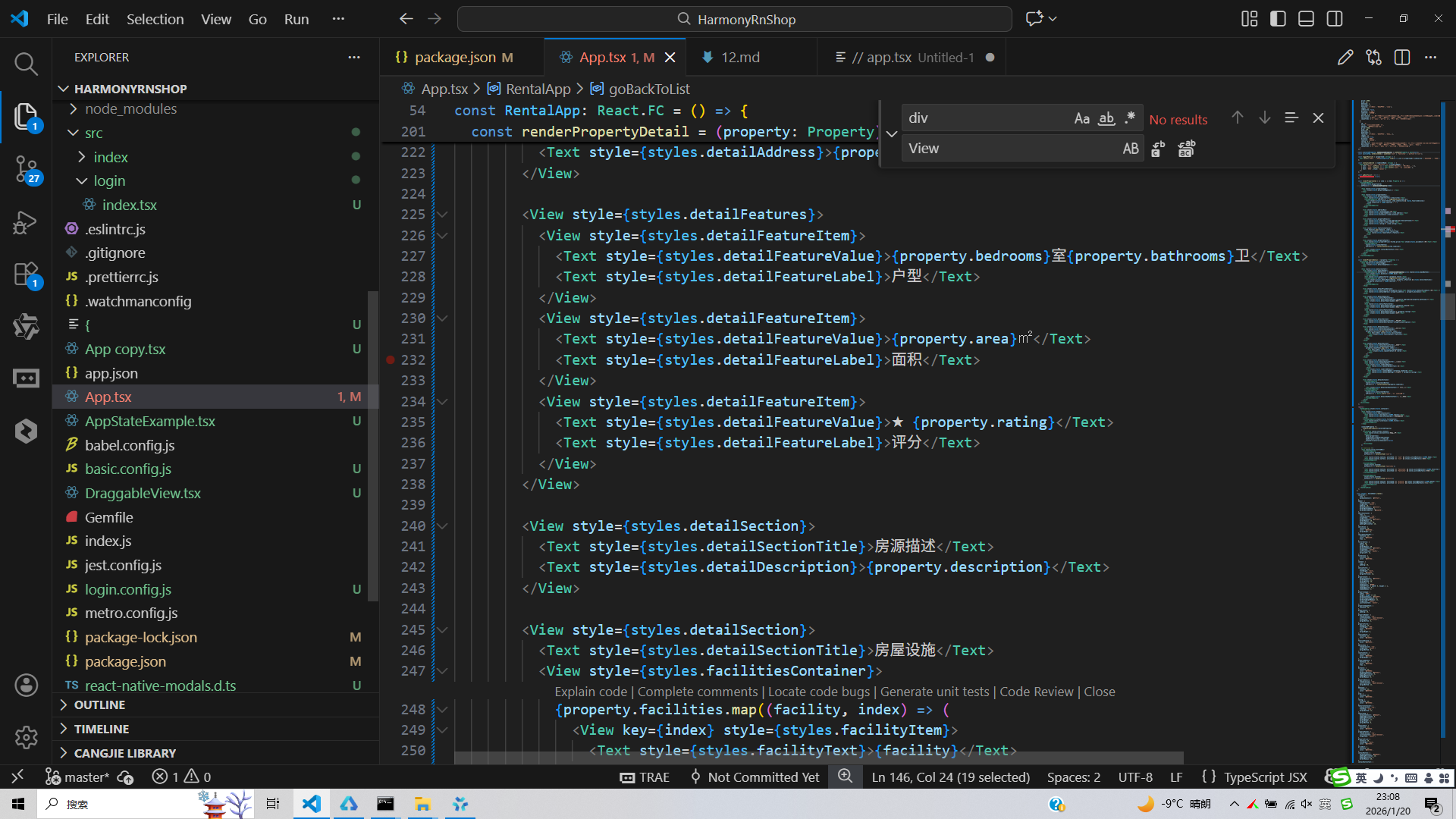Open the Search view in activity bar
The image size is (1456, 819).
click(x=26, y=64)
